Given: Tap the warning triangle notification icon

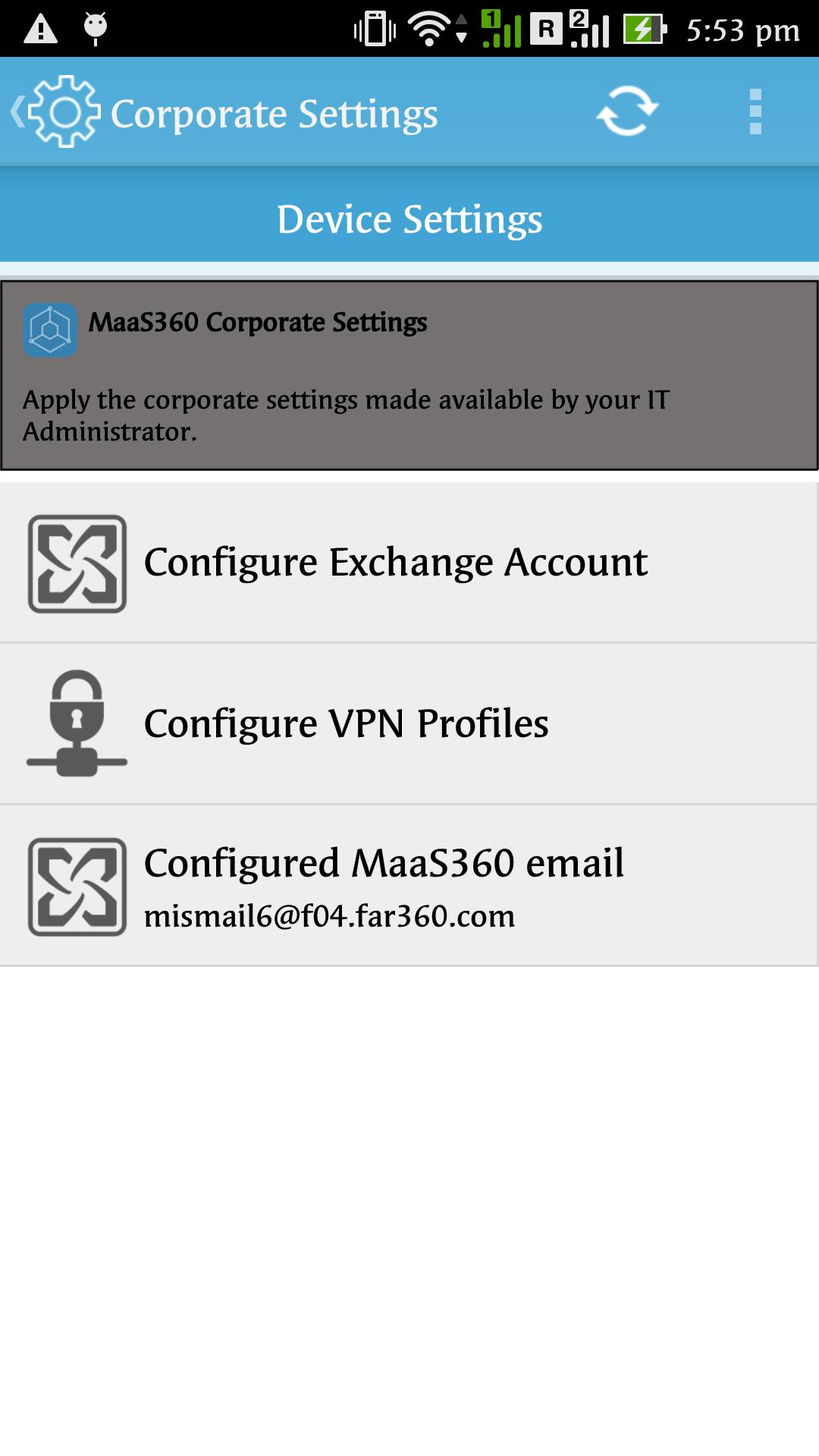Looking at the screenshot, I should (41, 29).
